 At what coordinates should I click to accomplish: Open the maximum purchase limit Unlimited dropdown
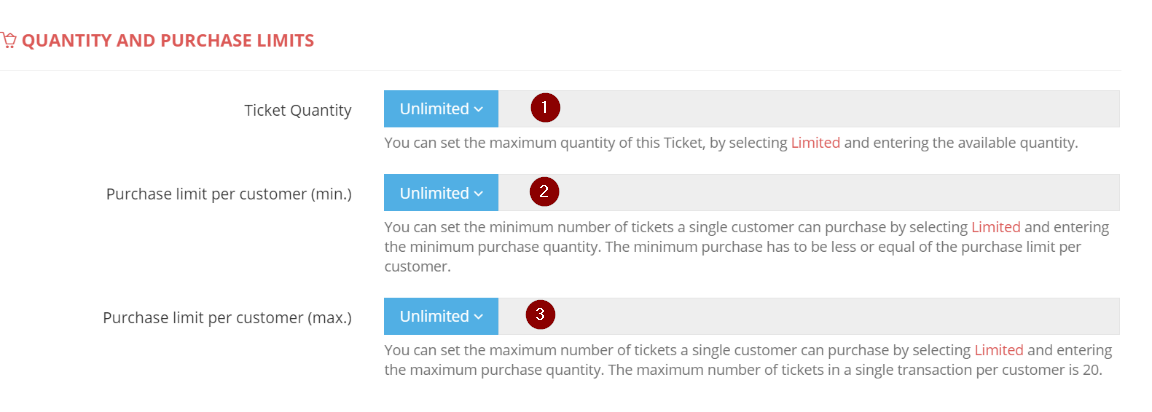(441, 316)
